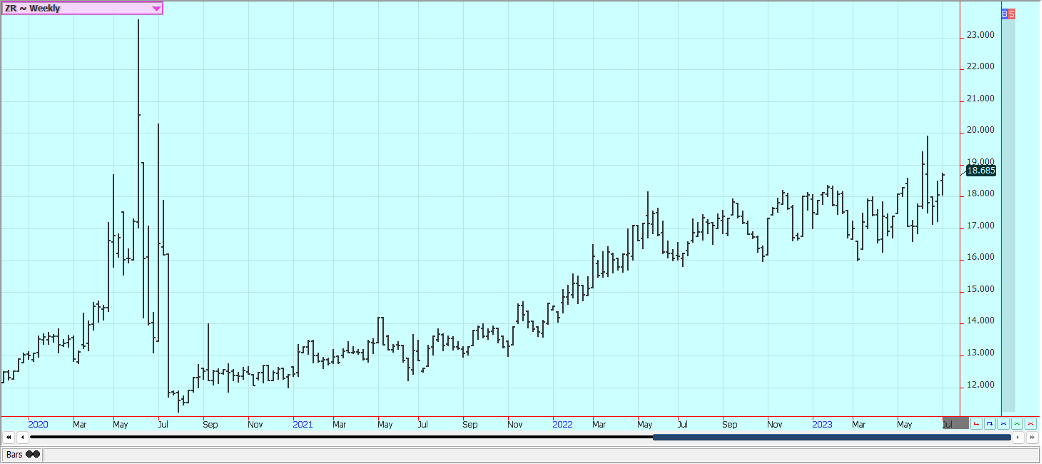Image resolution: width=1042 pixels, height=464 pixels.
Task: Jump to end with double-right arrow
Action: click(x=1032, y=437)
